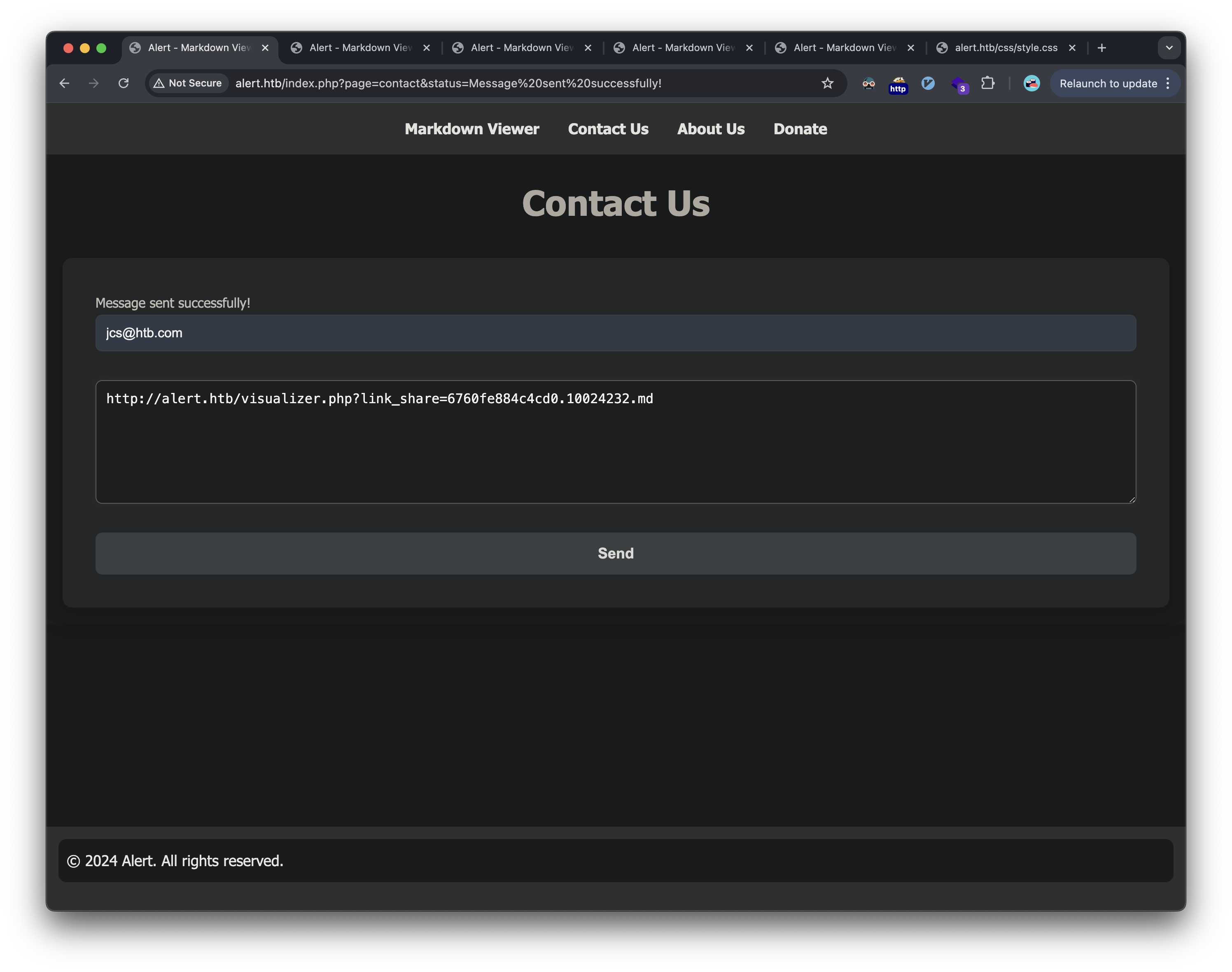The width and height of the screenshot is (1232, 972).
Task: Open the purple extension with the 3 badge
Action: [x=959, y=84]
